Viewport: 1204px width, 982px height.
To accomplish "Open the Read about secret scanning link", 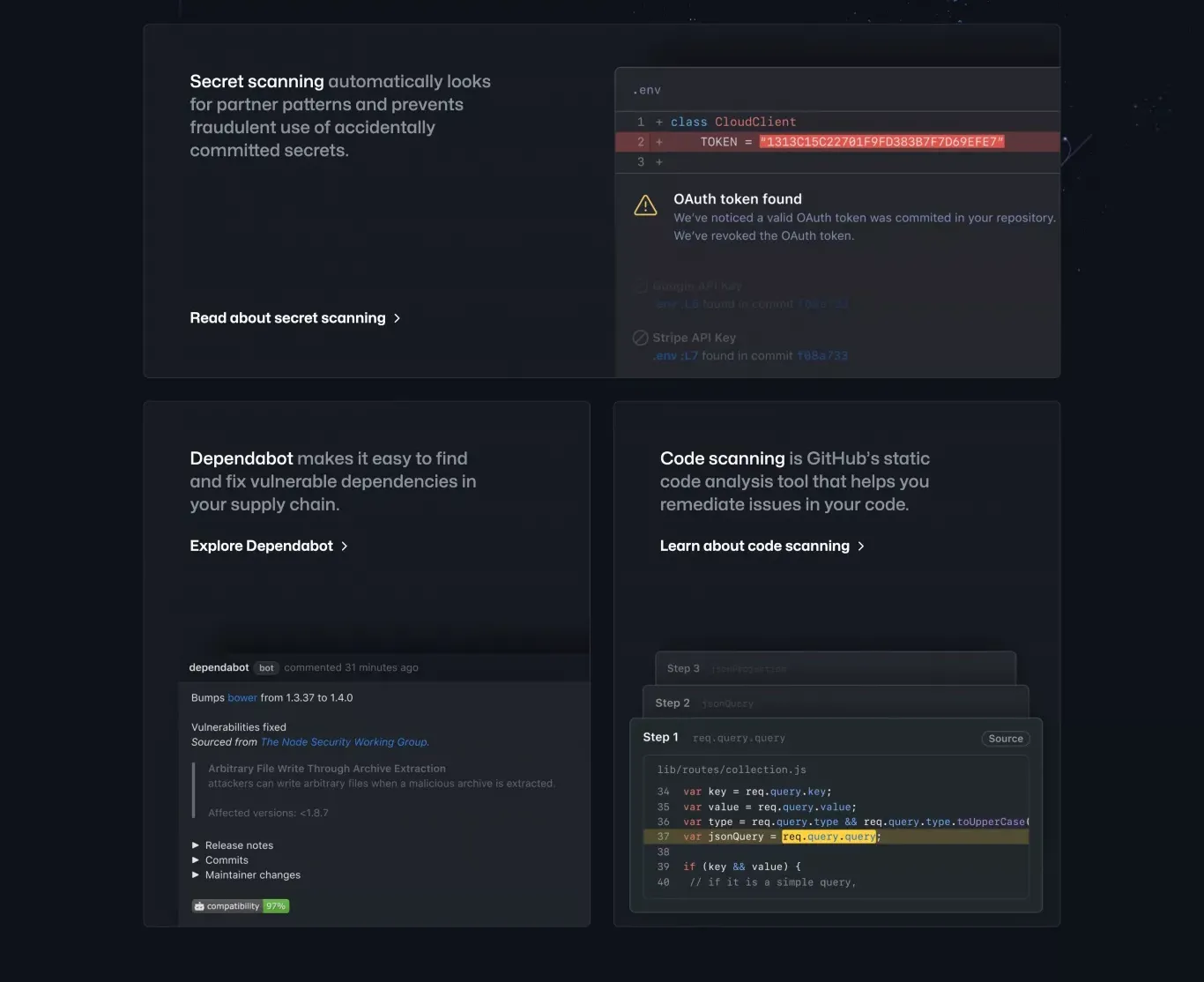I will point(295,318).
